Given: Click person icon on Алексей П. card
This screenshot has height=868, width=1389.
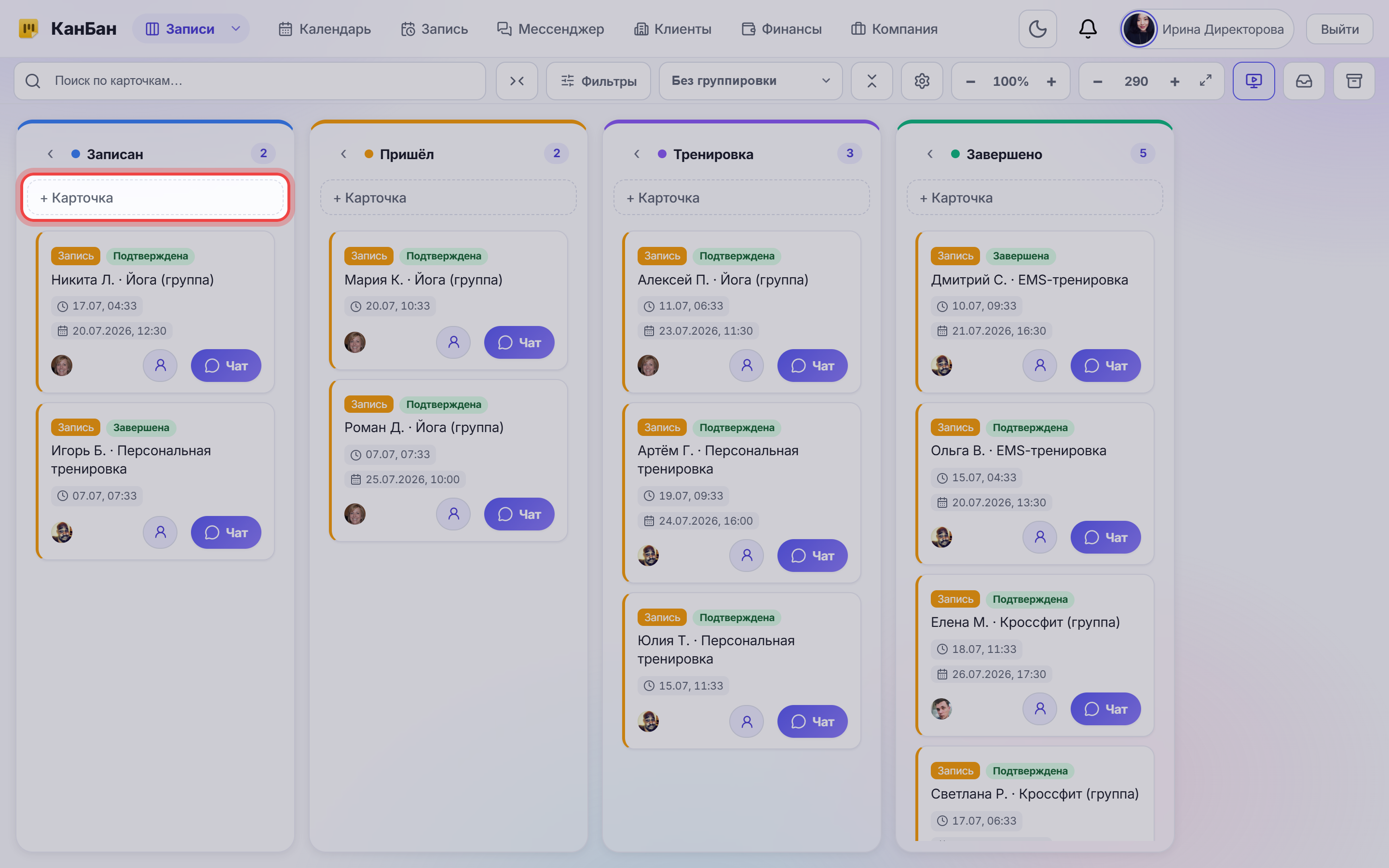Looking at the screenshot, I should point(747,366).
